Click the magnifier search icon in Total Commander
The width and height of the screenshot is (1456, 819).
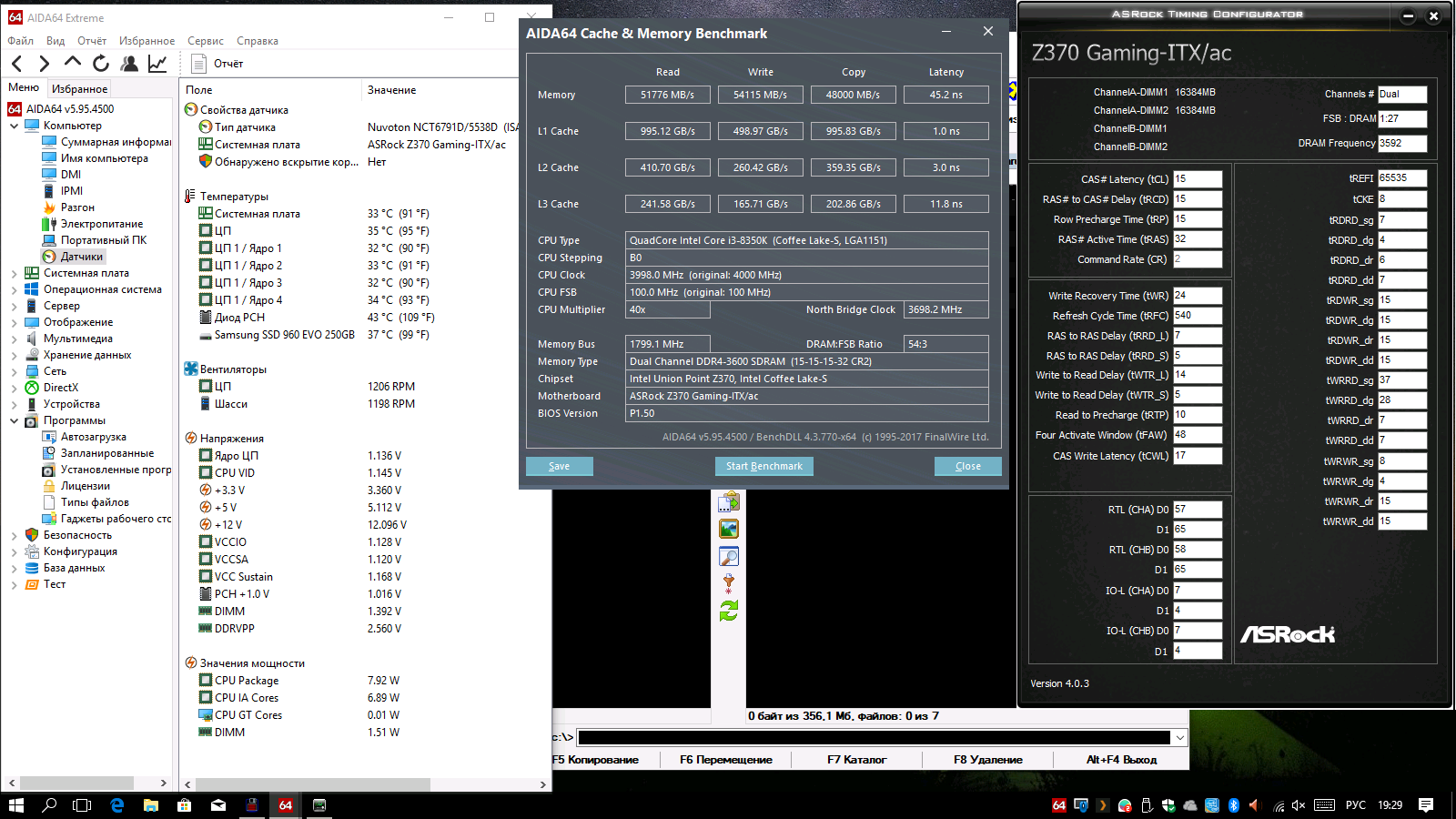[x=729, y=556]
